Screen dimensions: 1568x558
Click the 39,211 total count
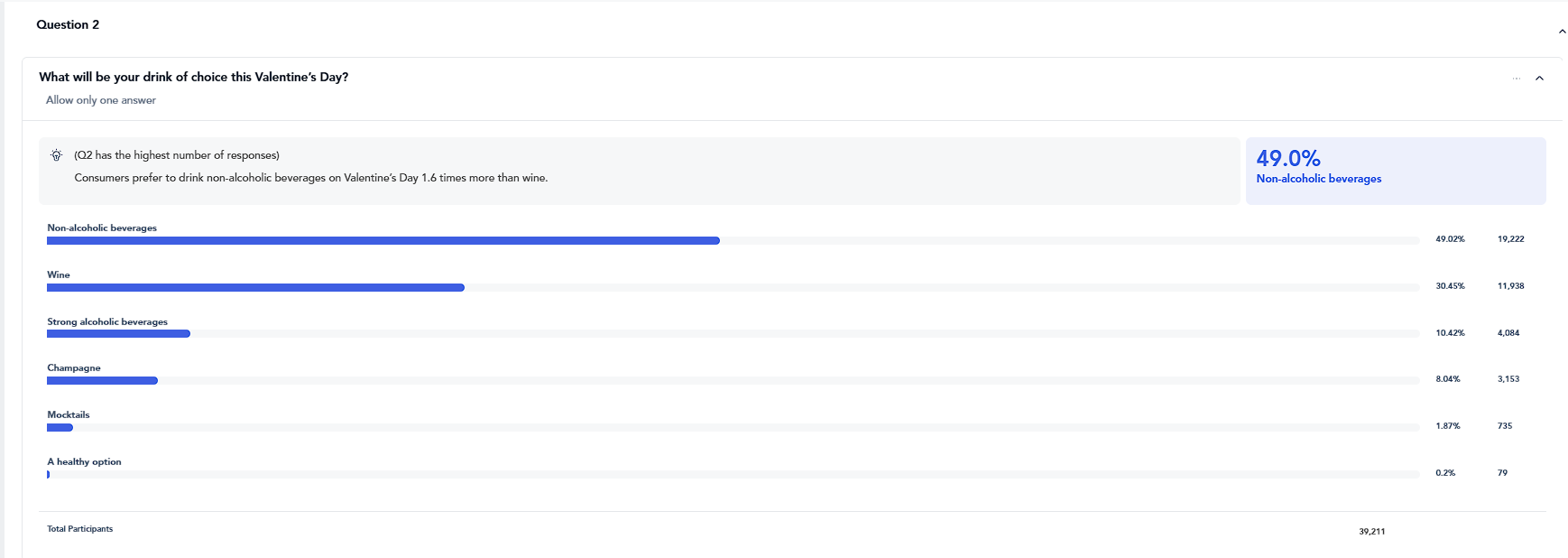click(x=1371, y=532)
